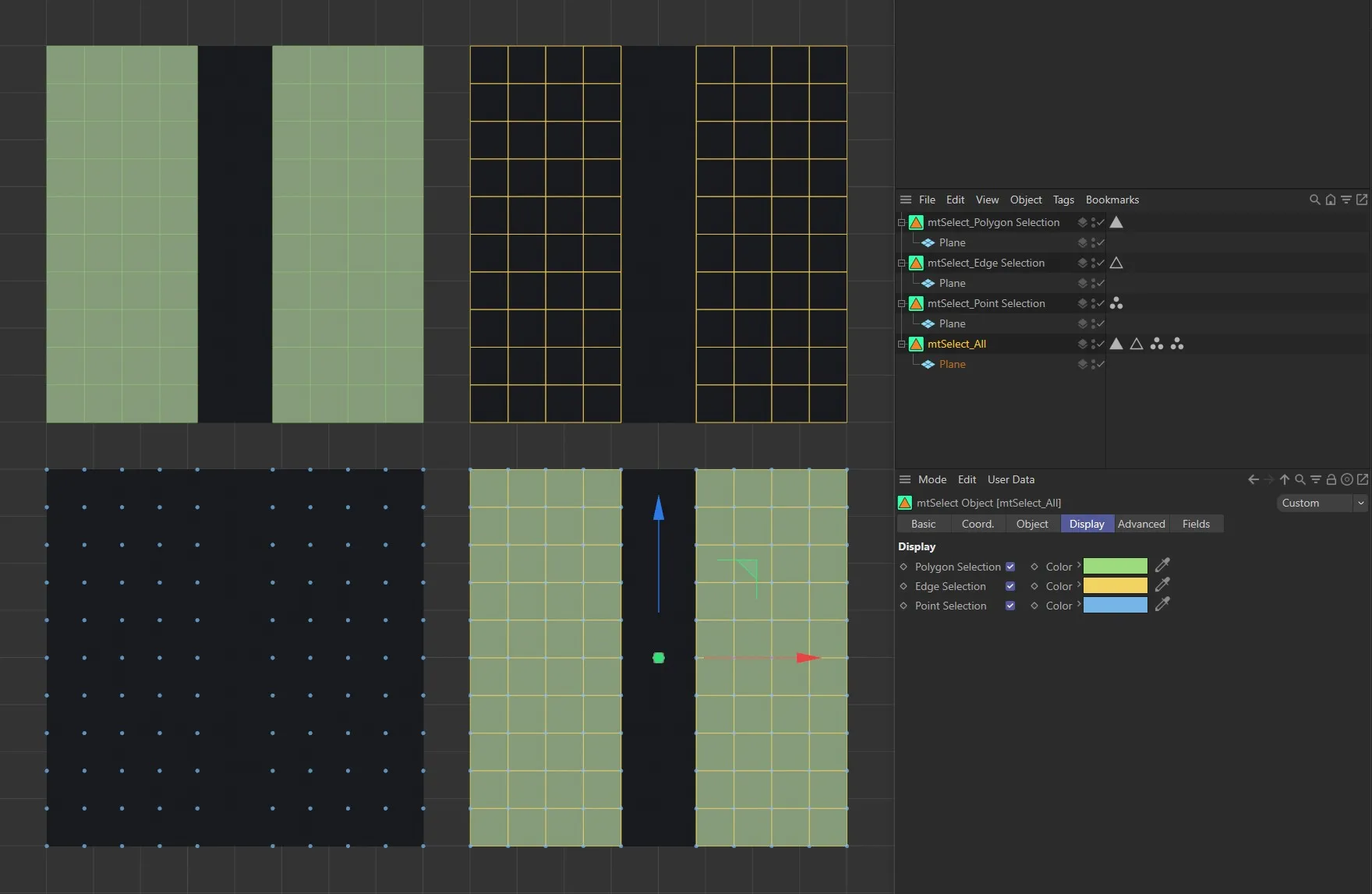
Task: Click the Coord. tab button
Action: 978,524
